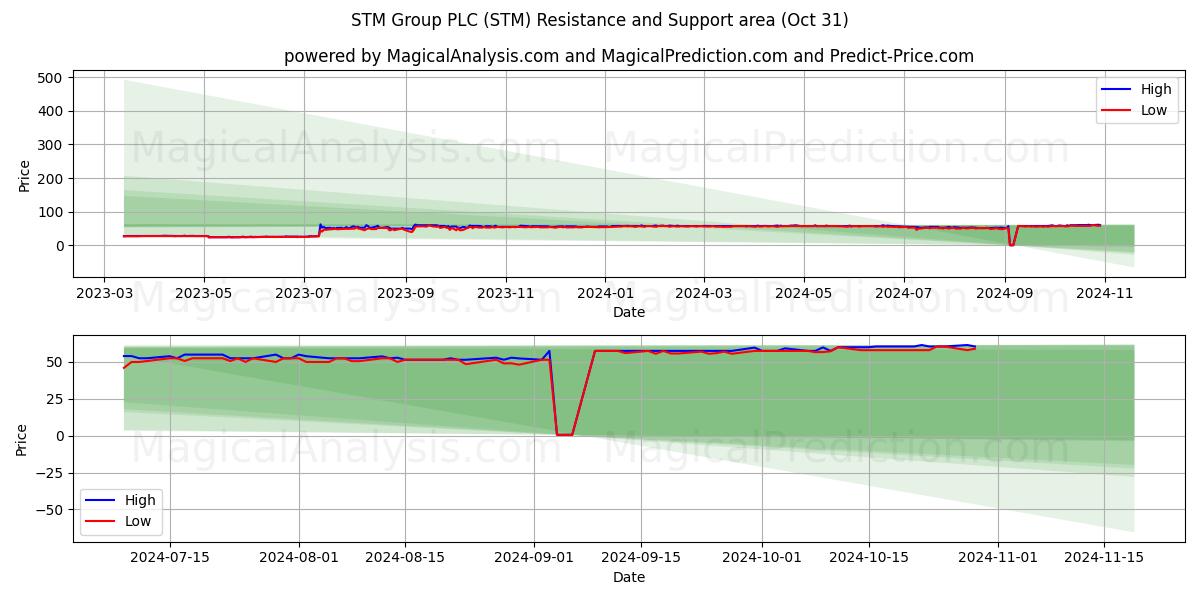This screenshot has height=600, width=1200.
Task: Click 'High' in the bottom chart legend
Action: tap(140, 500)
